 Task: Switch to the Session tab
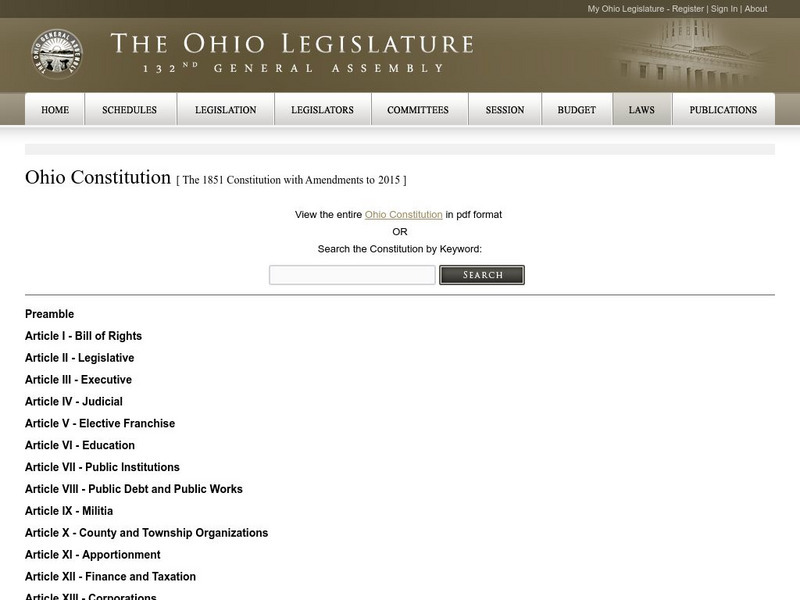[x=505, y=110]
